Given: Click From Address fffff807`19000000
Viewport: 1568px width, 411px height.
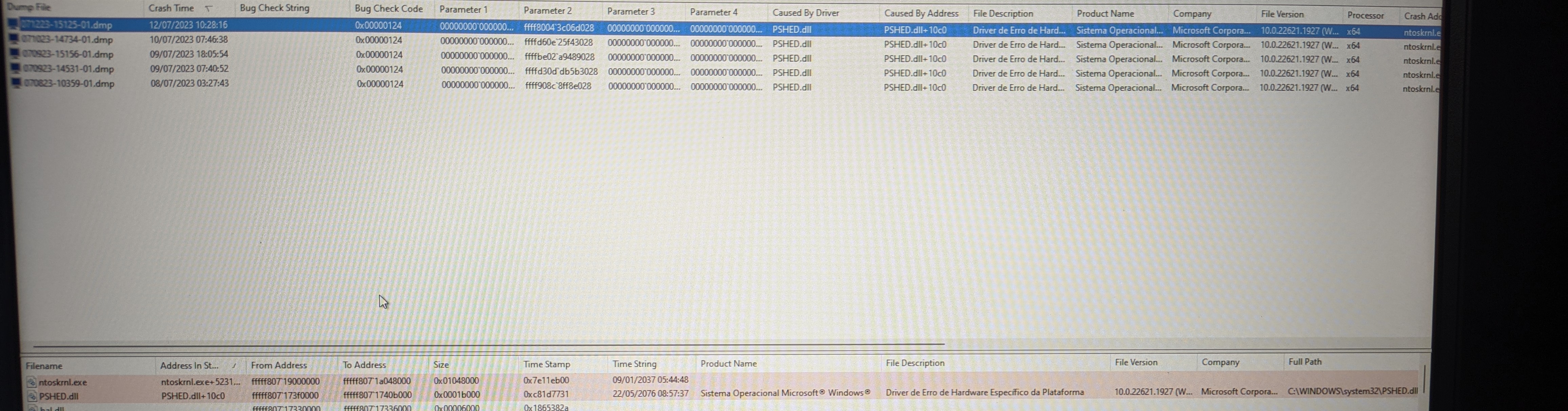Looking at the screenshot, I should [285, 382].
